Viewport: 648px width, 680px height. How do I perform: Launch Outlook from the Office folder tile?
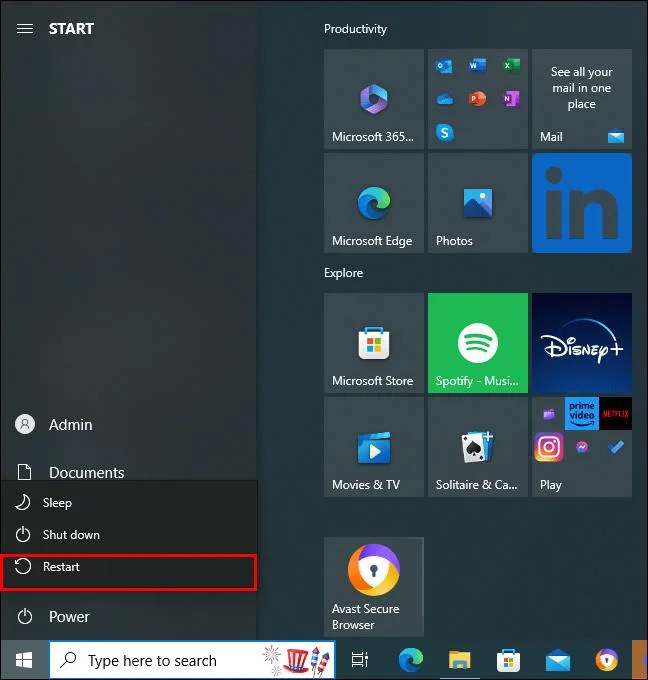click(x=444, y=66)
